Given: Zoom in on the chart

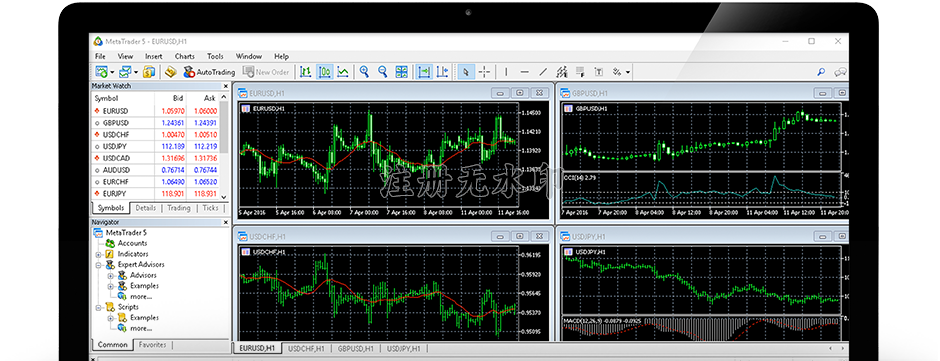Looking at the screenshot, I should tap(364, 72).
